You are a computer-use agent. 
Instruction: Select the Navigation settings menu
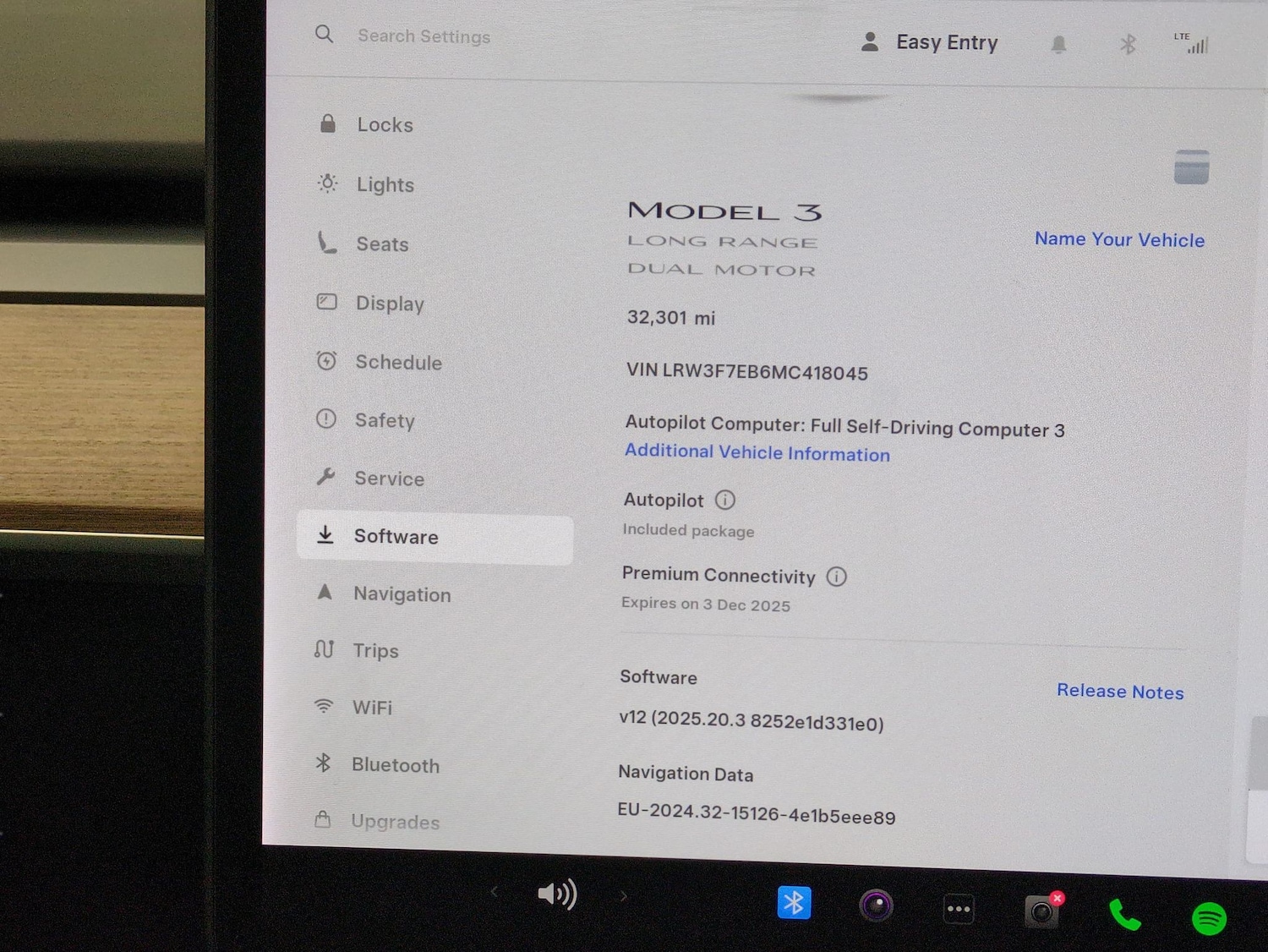402,594
